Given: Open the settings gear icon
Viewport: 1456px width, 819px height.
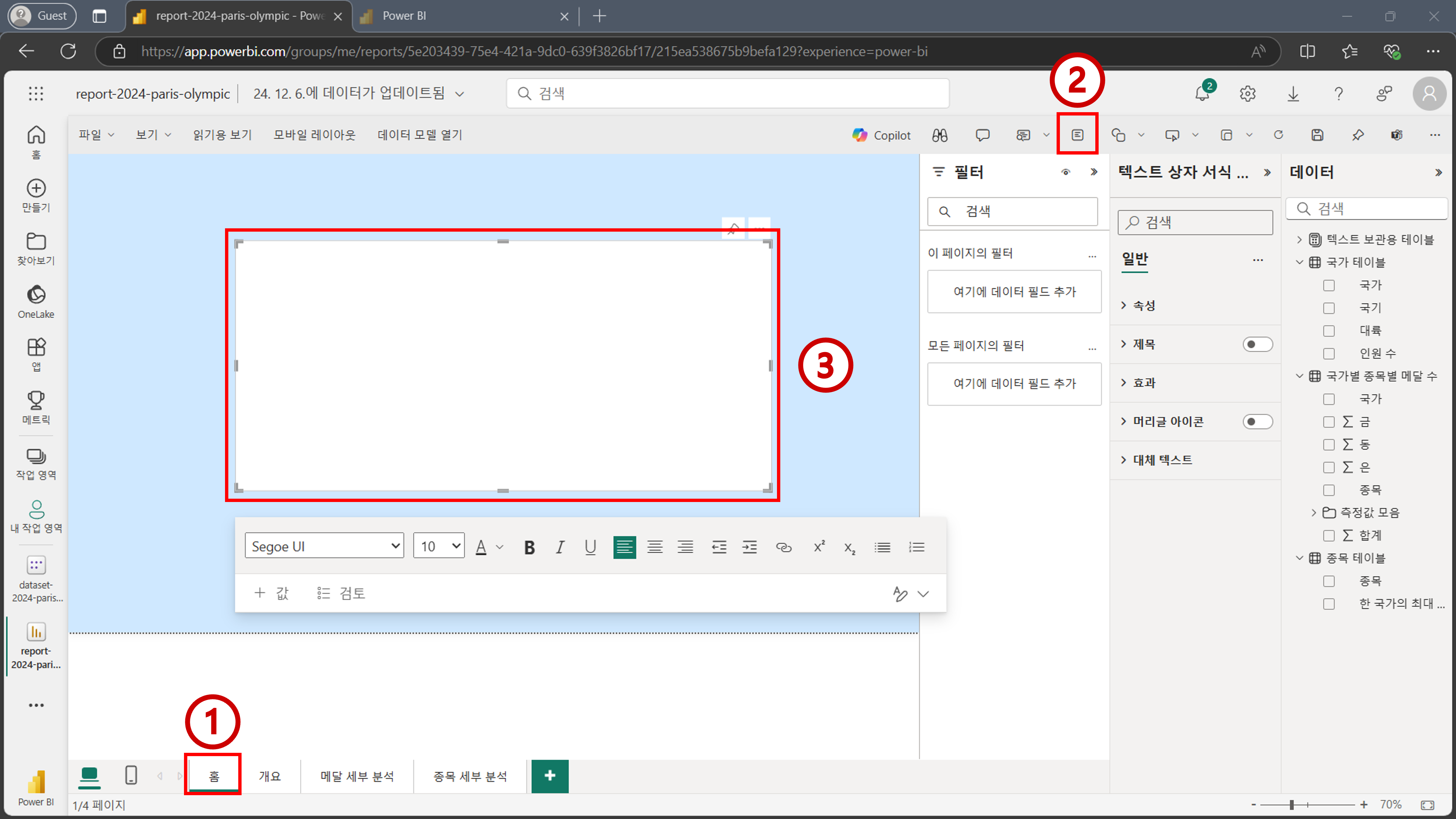Looking at the screenshot, I should click(x=1248, y=93).
